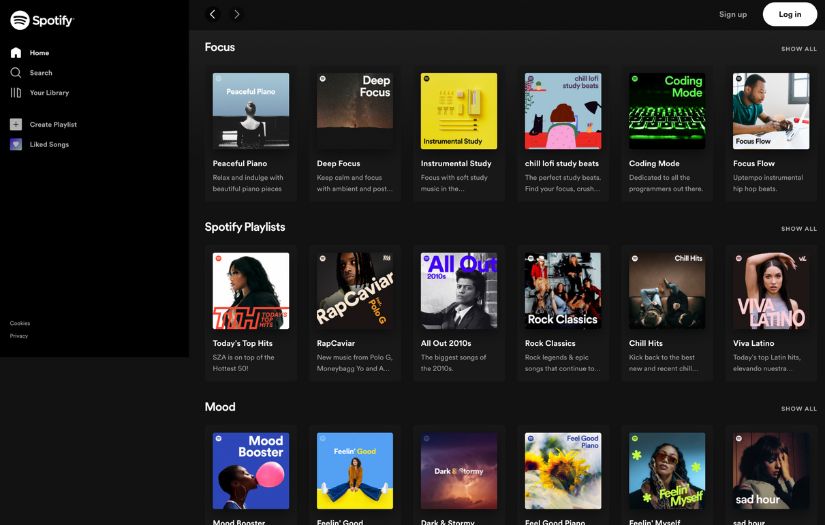Viewport: 825px width, 525px height.
Task: Open the Cookies link
Action: point(19,323)
